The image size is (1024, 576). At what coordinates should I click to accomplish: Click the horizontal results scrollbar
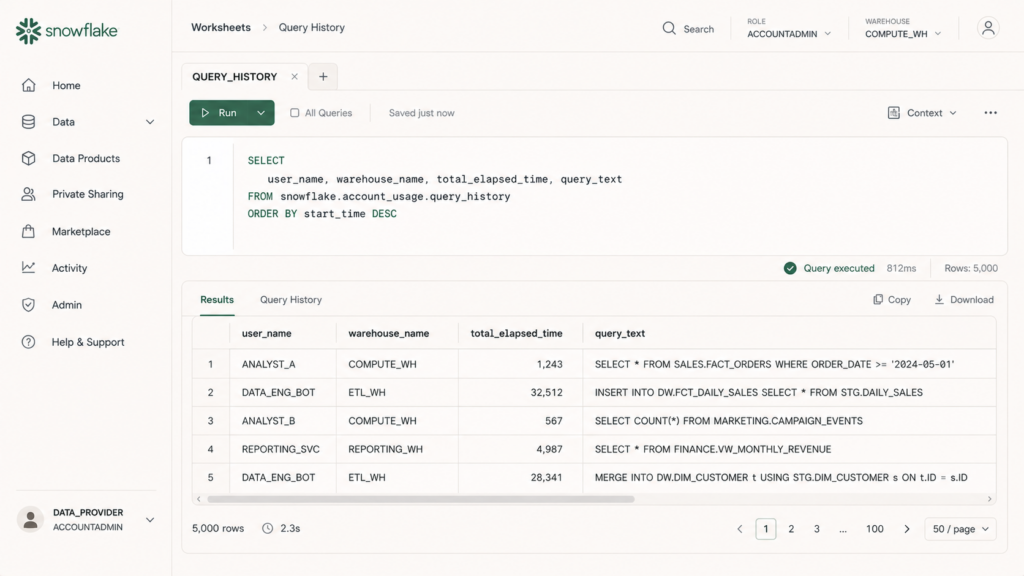pyautogui.click(x=421, y=499)
